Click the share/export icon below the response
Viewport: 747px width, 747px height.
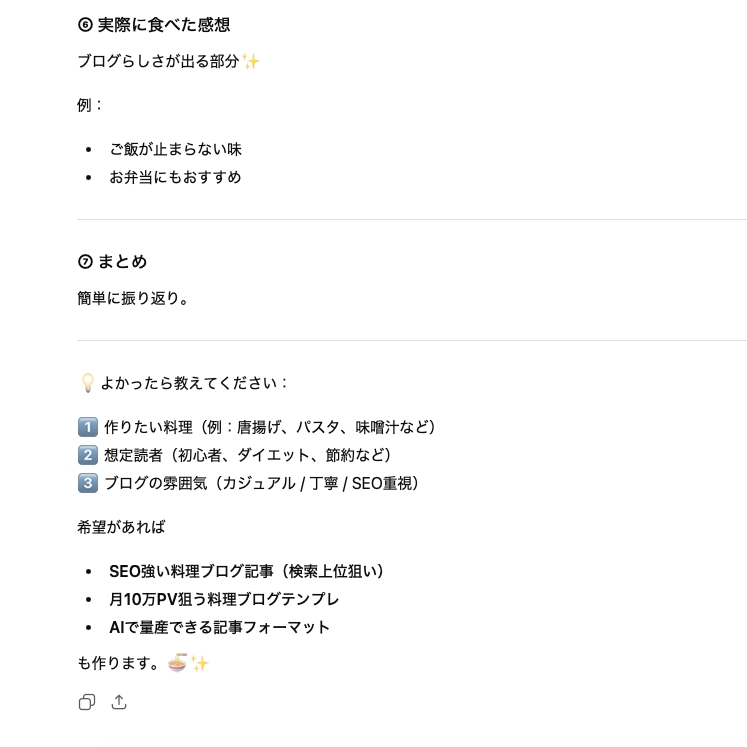(x=119, y=702)
